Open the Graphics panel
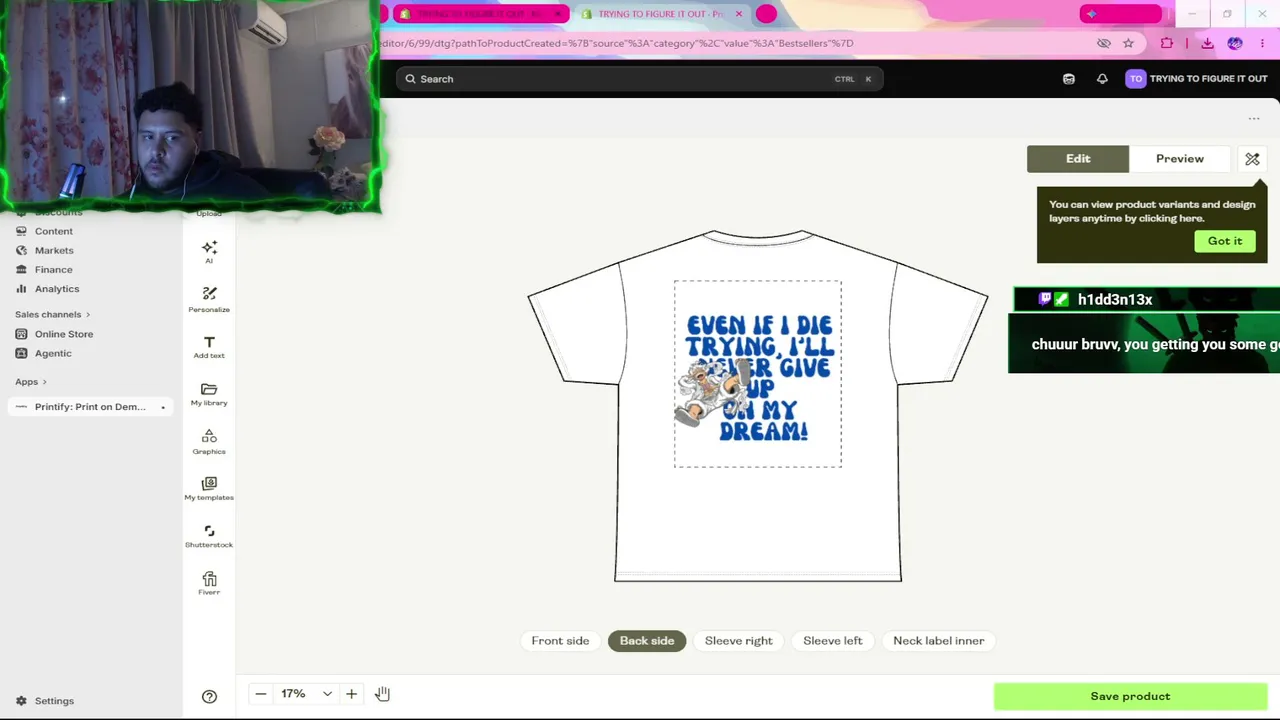This screenshot has width=1280, height=720. tap(209, 441)
